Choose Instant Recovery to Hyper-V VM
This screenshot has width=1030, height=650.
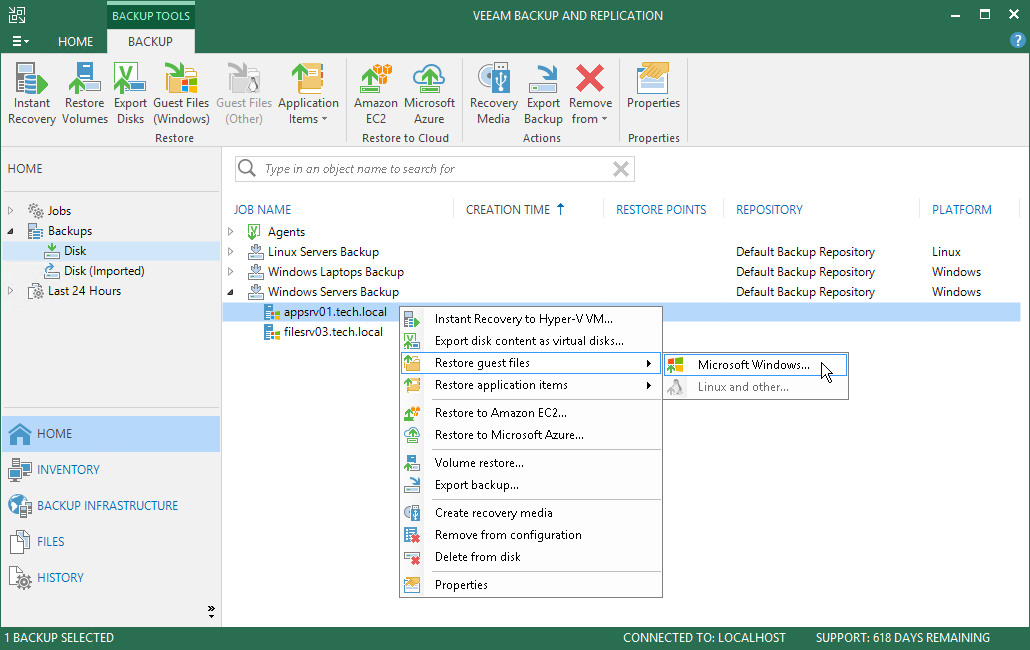point(531,319)
